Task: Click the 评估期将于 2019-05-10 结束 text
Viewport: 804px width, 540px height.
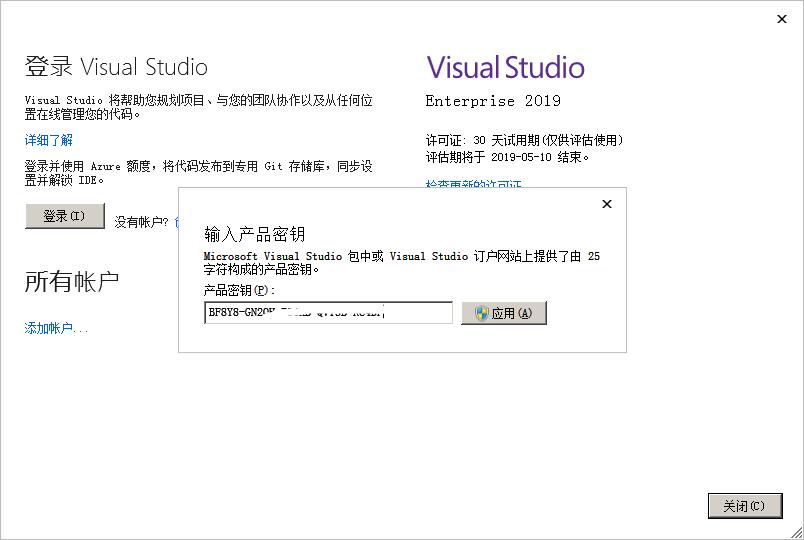Action: pos(507,157)
